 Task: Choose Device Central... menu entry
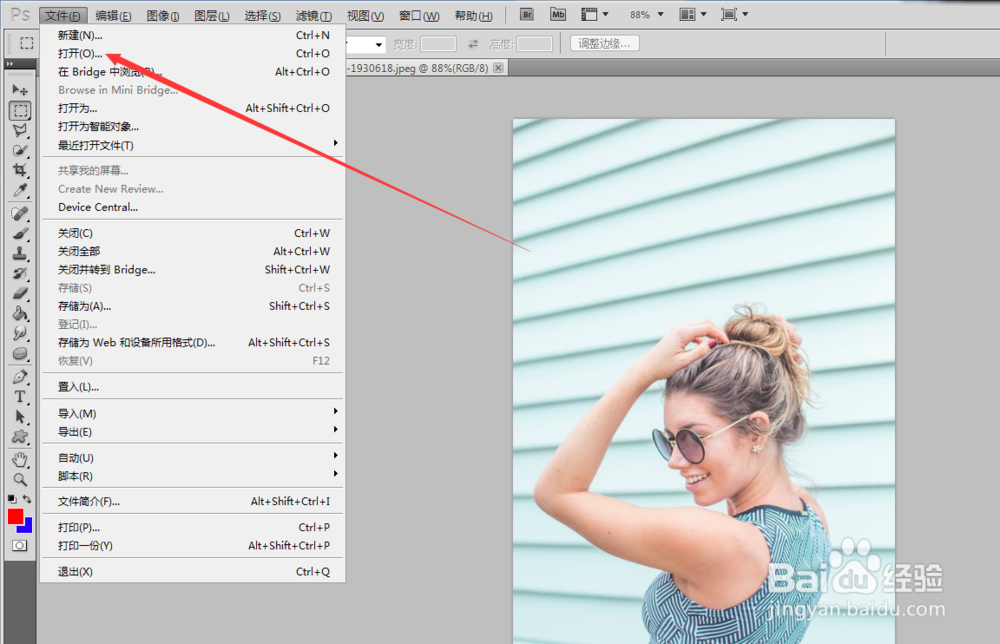pos(193,207)
